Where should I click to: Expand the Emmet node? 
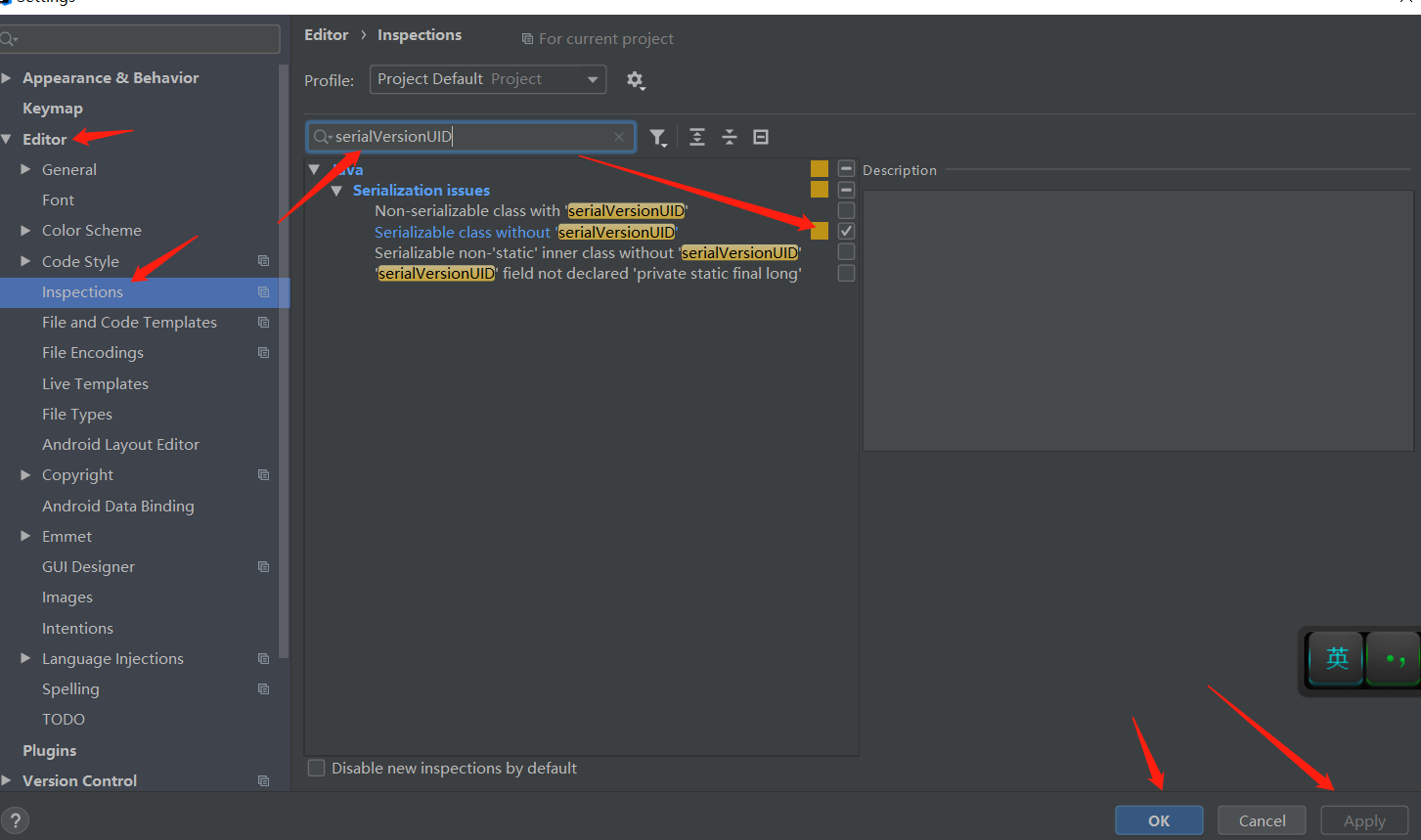pyautogui.click(x=25, y=536)
